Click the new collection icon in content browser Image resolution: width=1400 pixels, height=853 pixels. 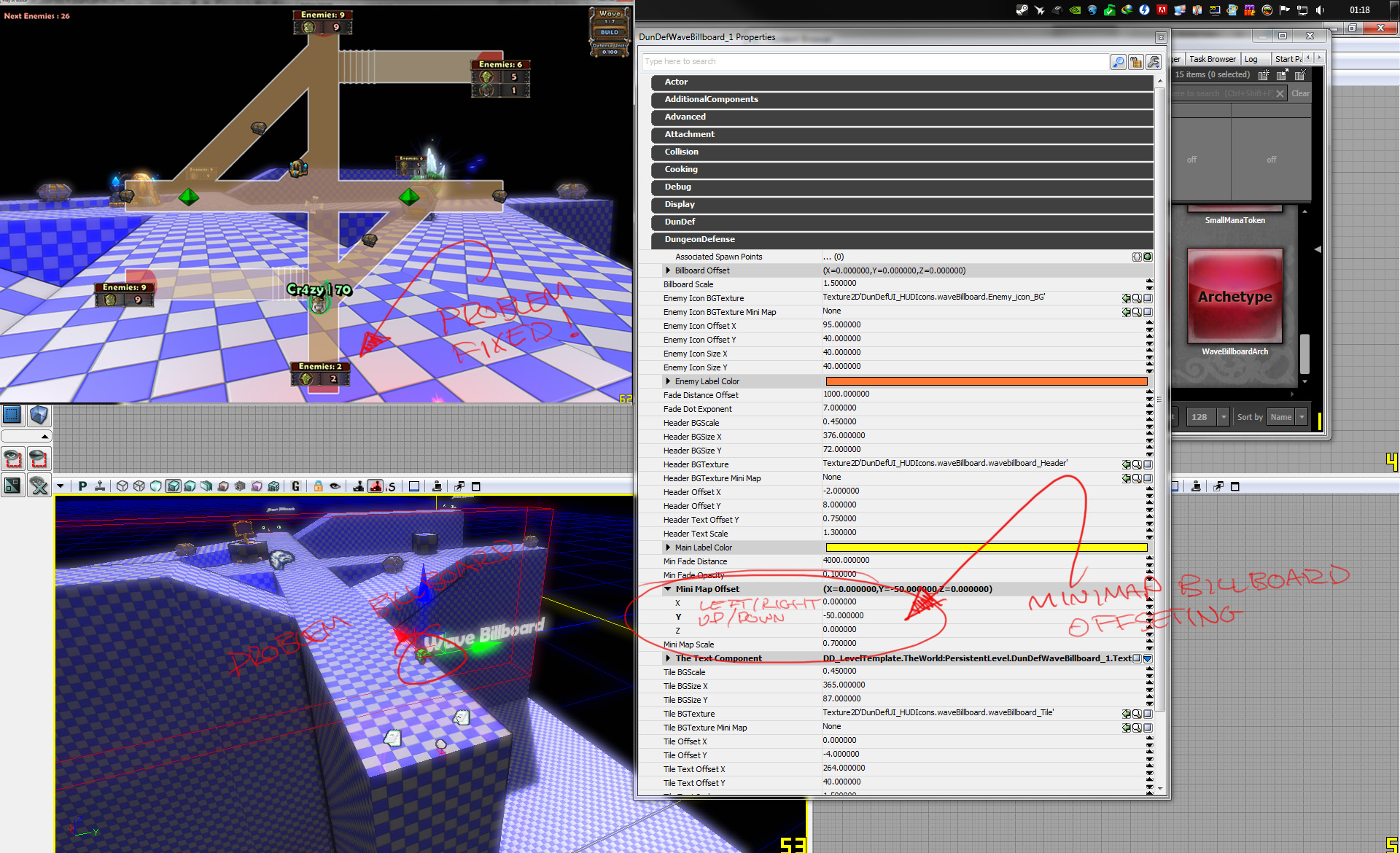[x=1264, y=74]
